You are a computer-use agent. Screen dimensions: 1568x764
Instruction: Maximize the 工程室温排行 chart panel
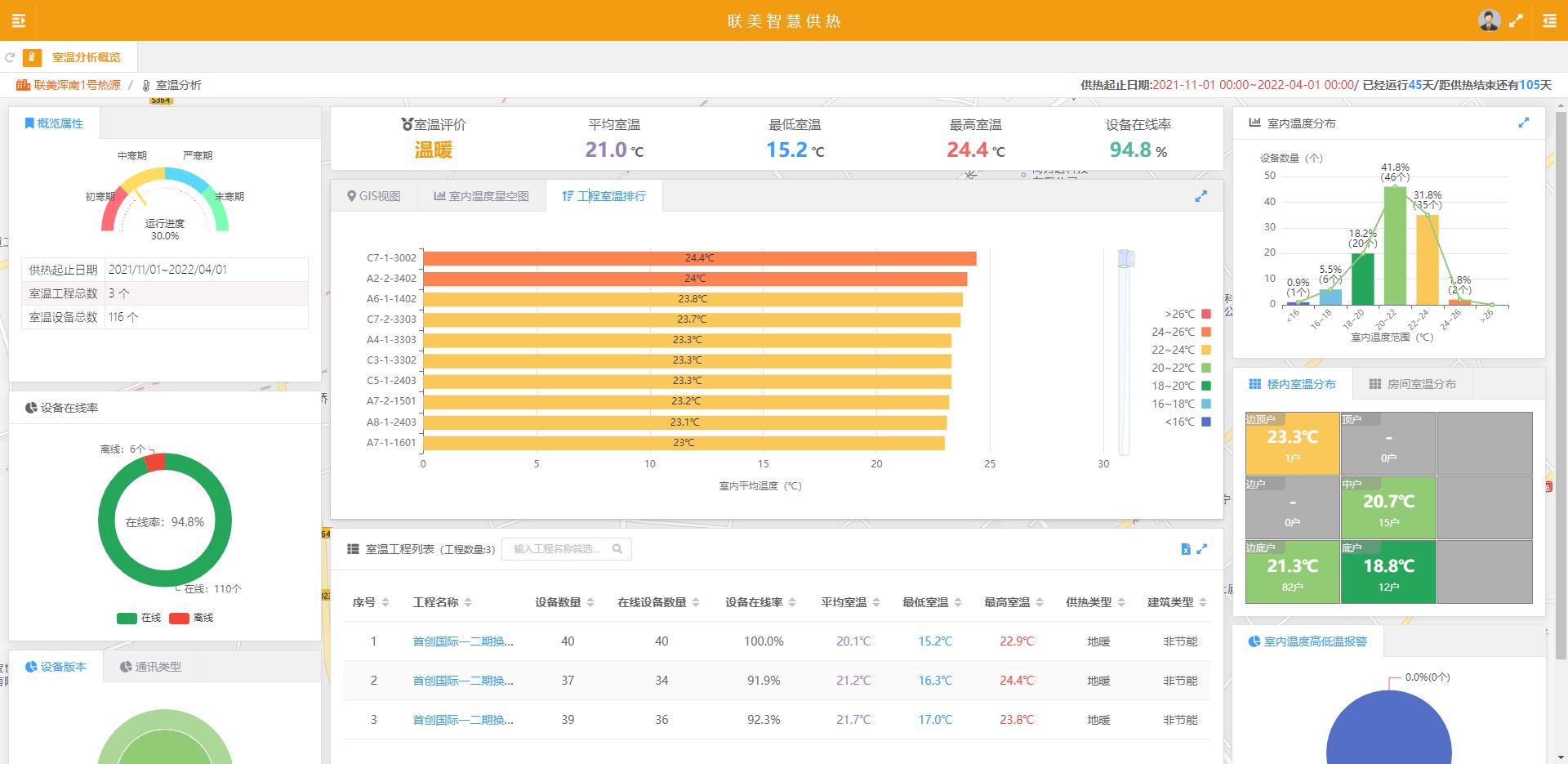point(1200,196)
